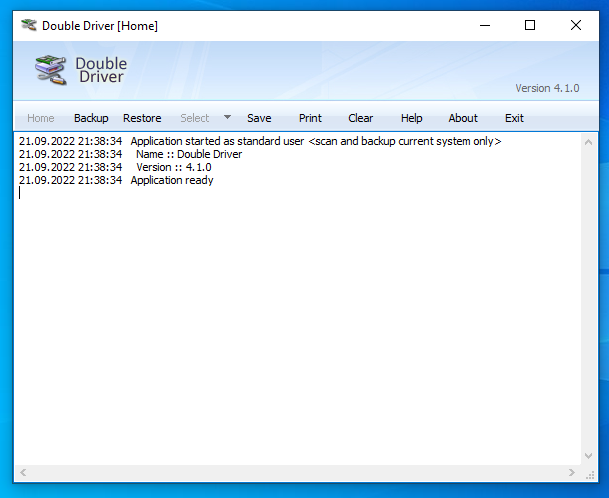This screenshot has width=609, height=498.
Task: Click the 'Version 4.1.0' banner text
Action: pyautogui.click(x=547, y=88)
